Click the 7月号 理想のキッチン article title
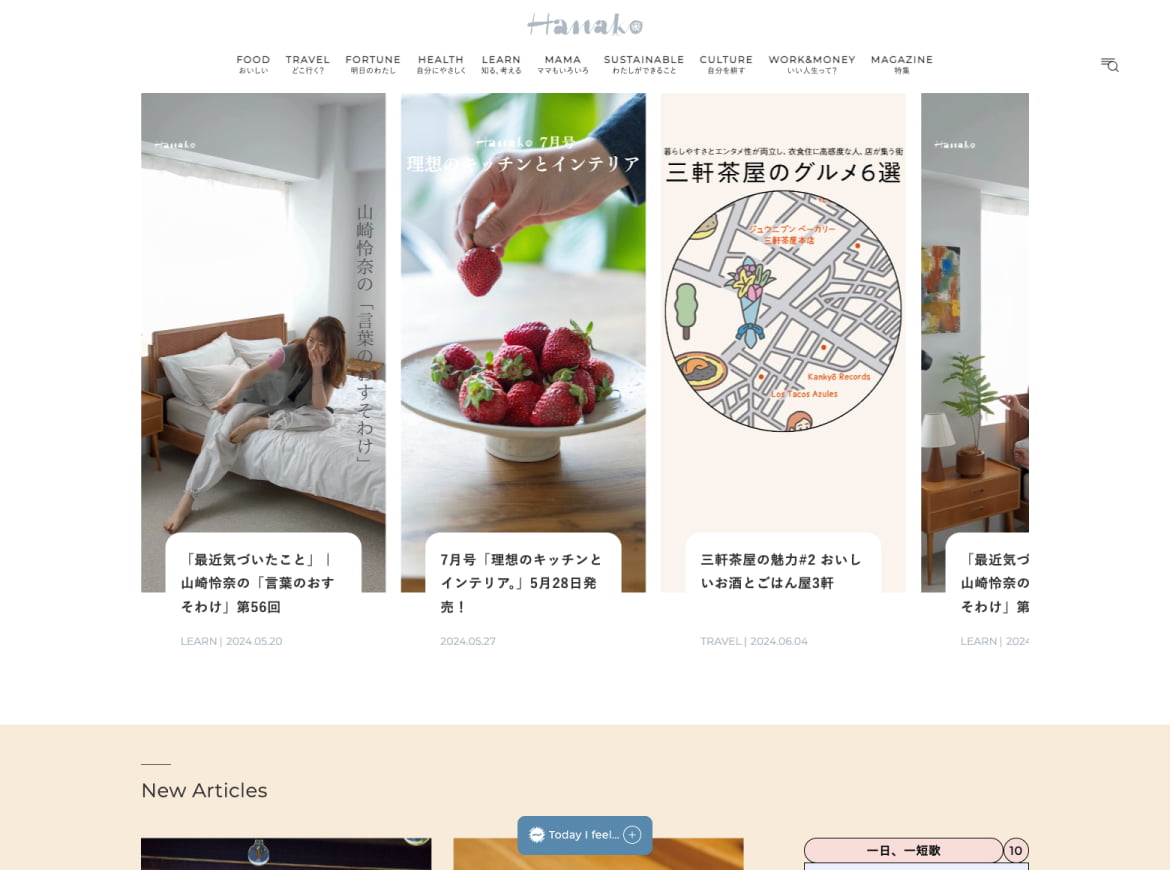This screenshot has height=870, width=1170. tap(521, 583)
